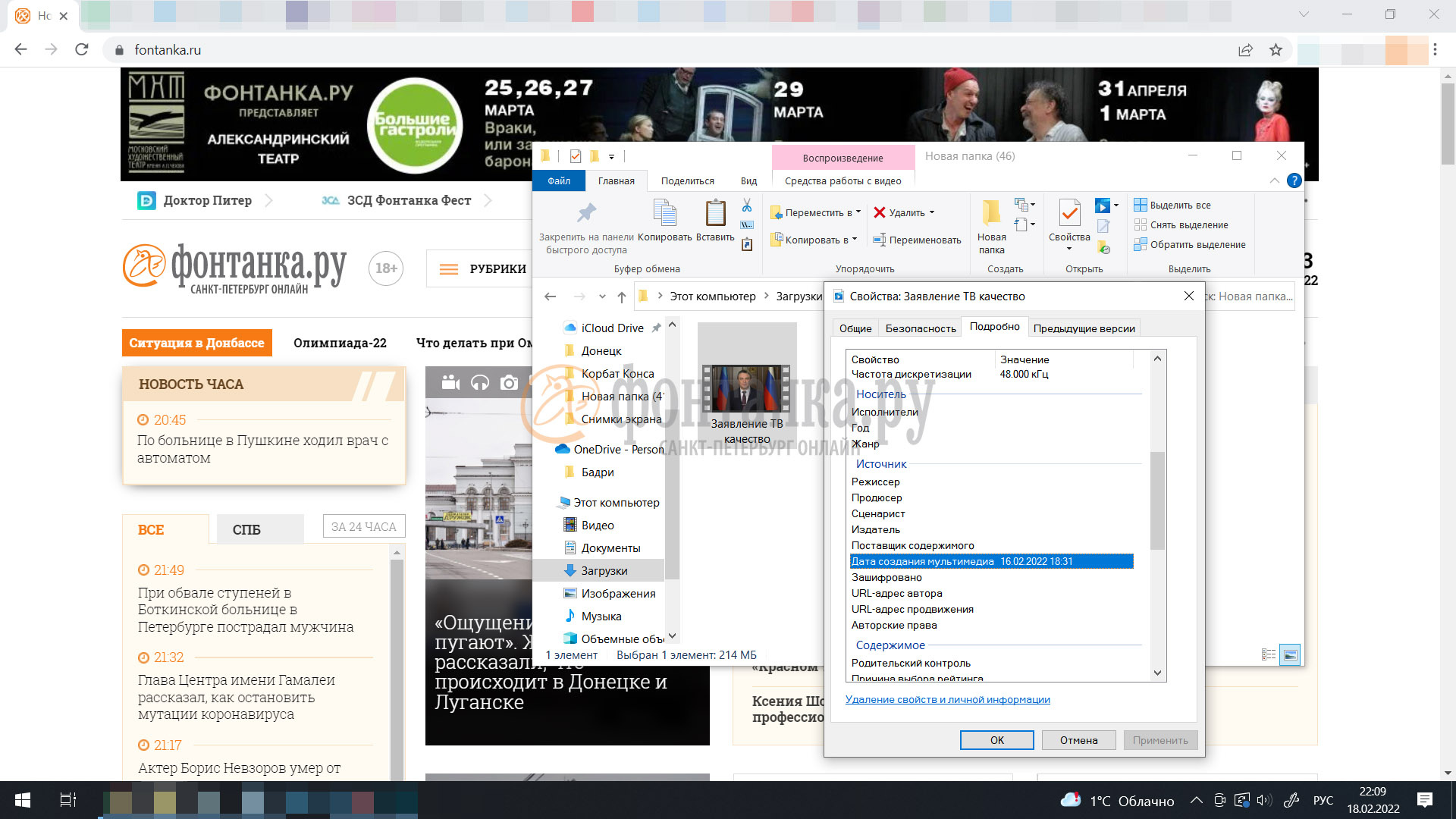Copy icon in Explorer ribbon

pyautogui.click(x=664, y=213)
